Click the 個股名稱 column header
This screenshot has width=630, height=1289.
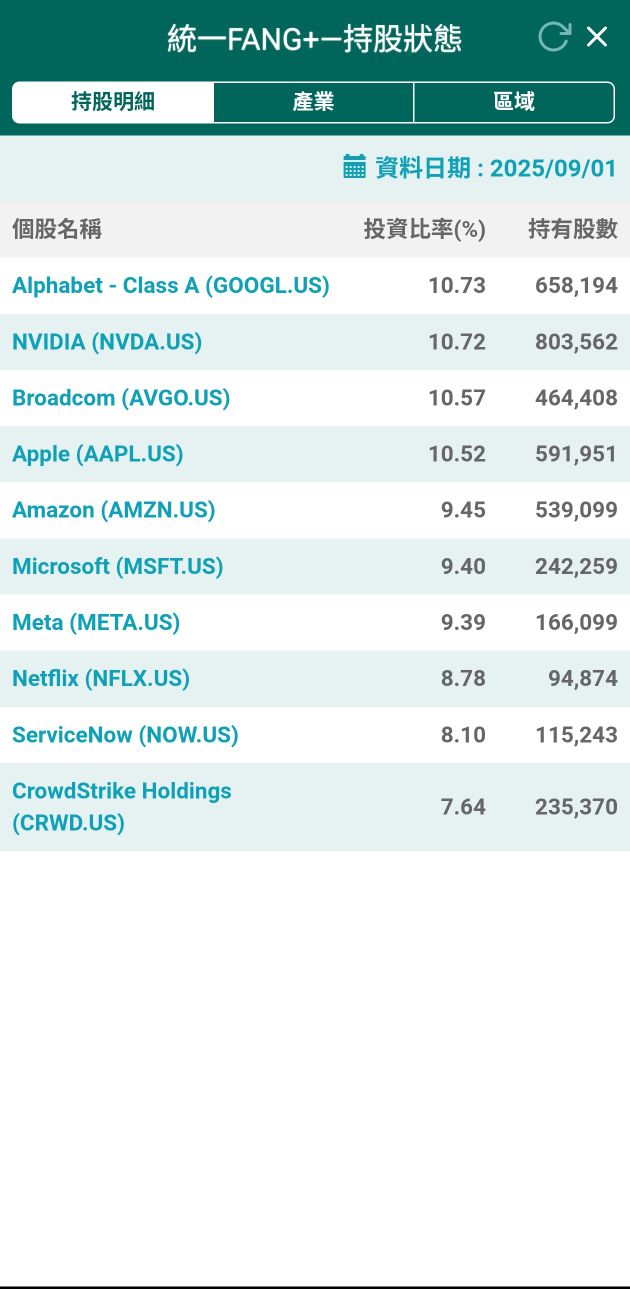[x=57, y=230]
